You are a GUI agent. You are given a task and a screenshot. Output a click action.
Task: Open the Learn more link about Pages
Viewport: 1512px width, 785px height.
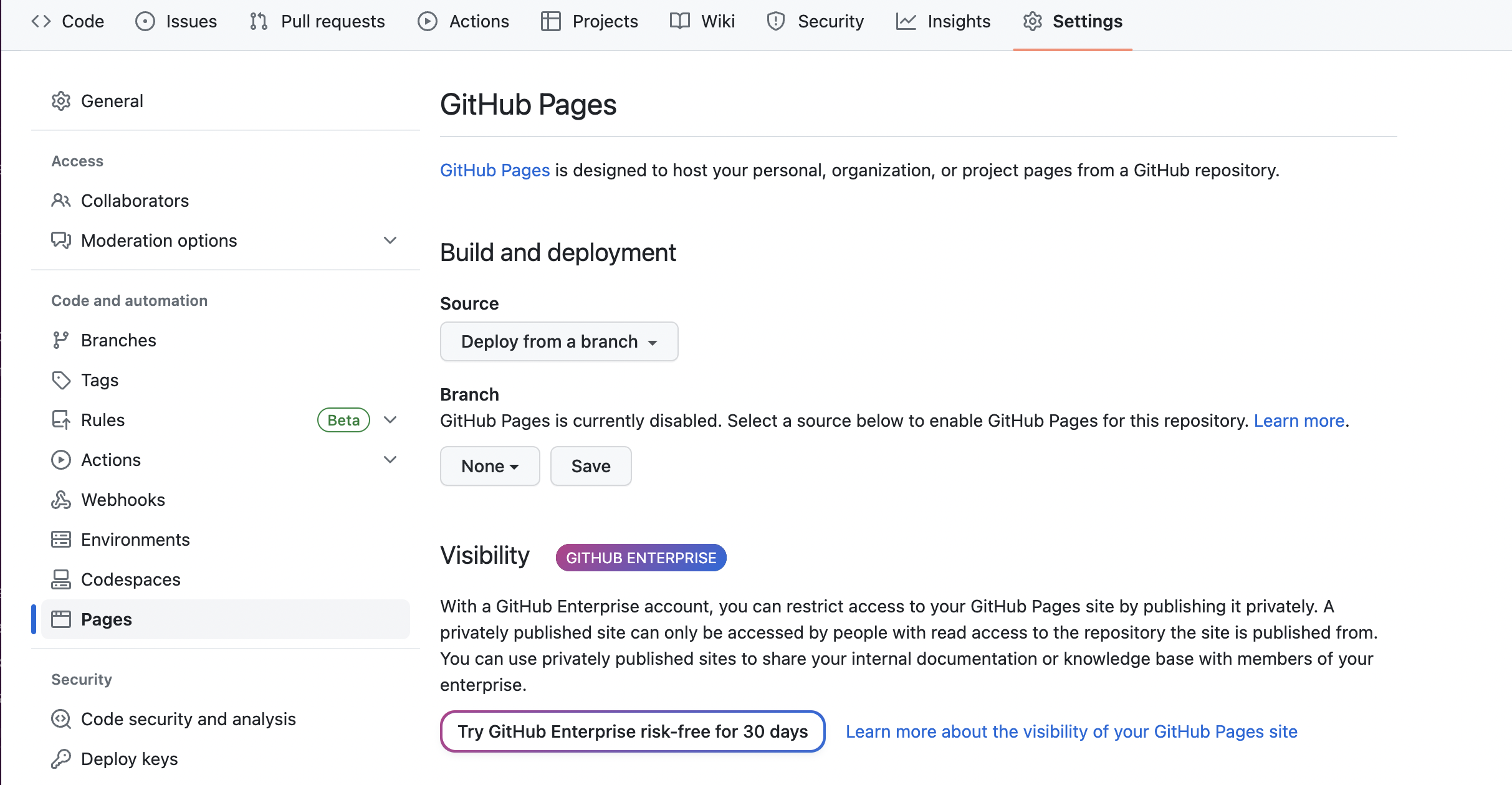[x=1299, y=421]
